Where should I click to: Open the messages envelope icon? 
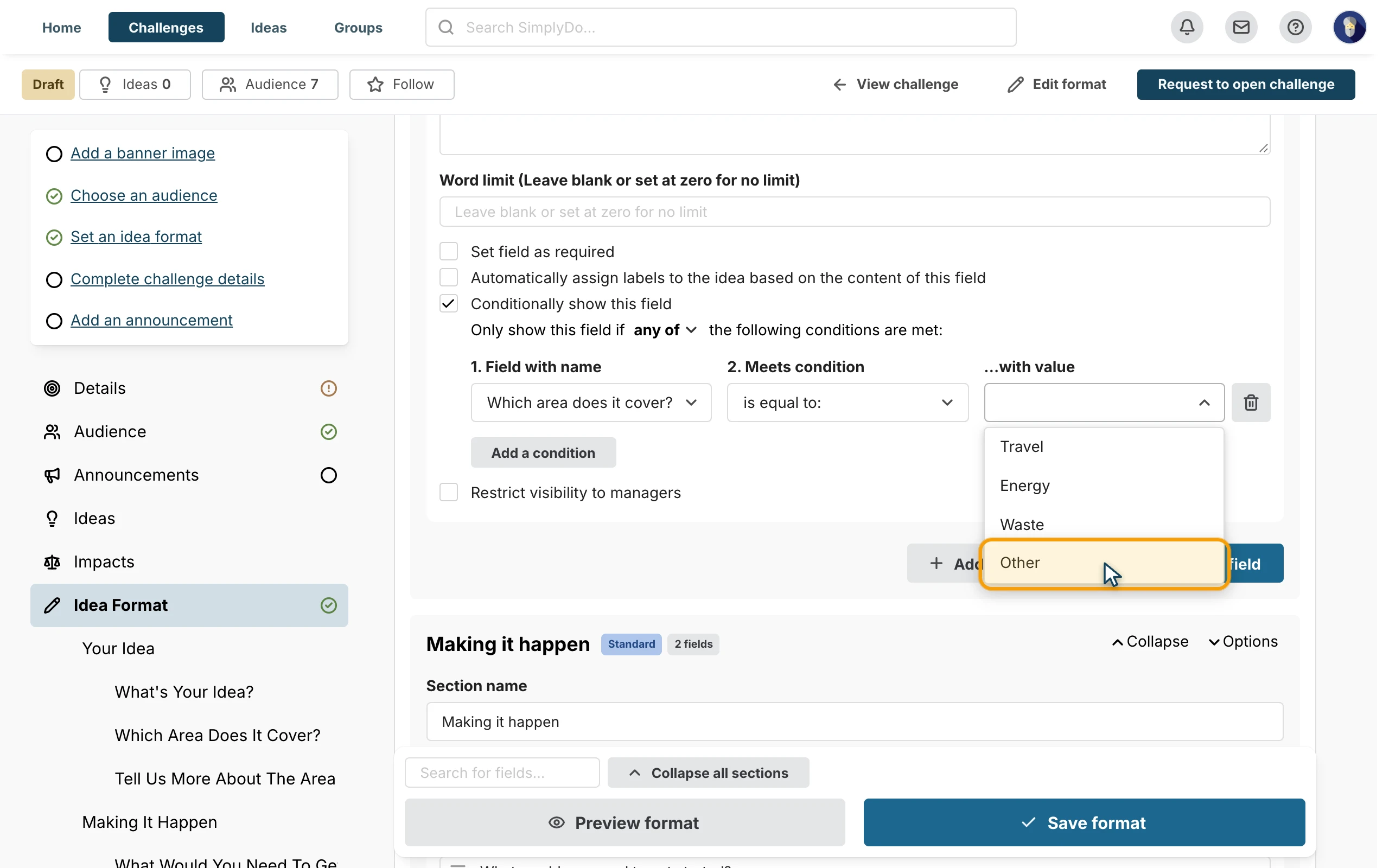point(1241,27)
